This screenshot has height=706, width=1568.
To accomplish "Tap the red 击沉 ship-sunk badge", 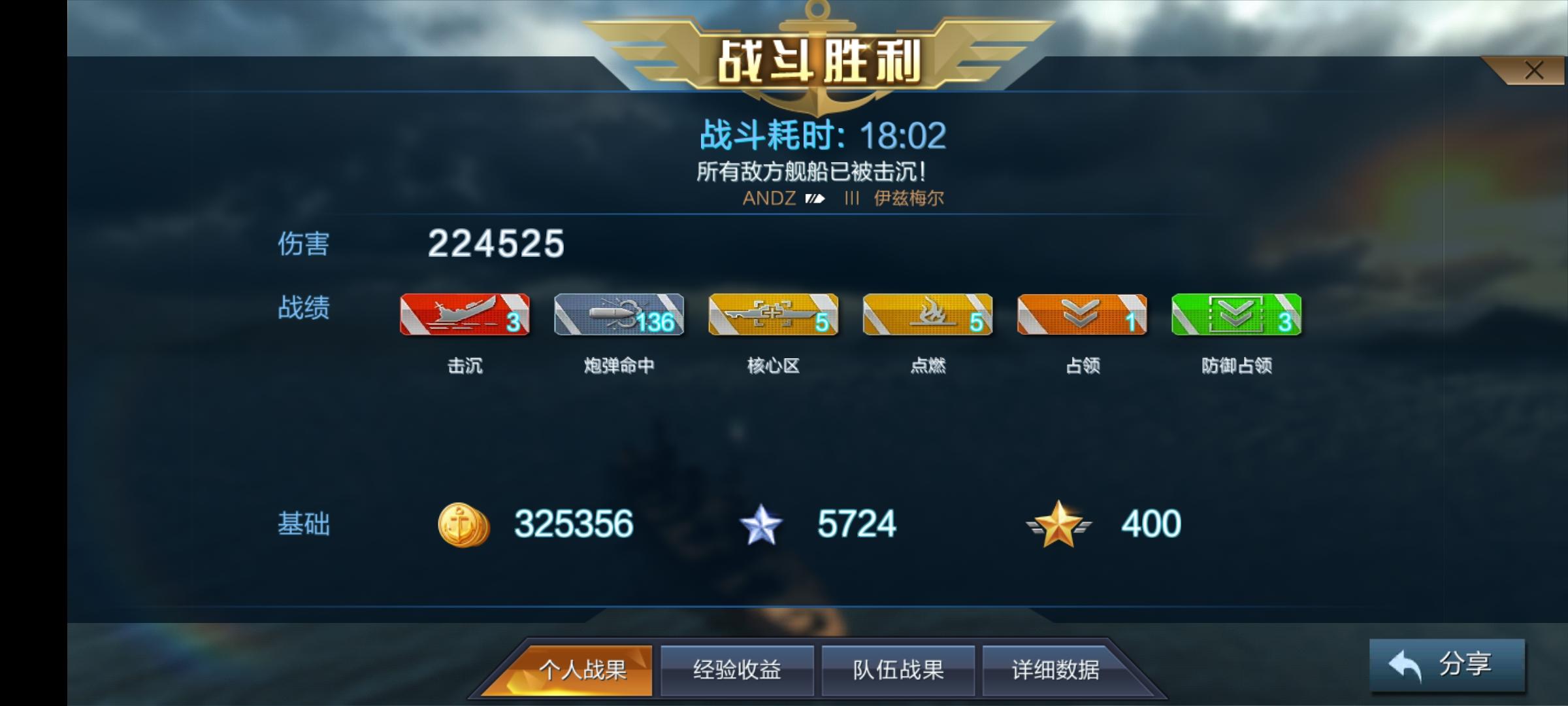I will pos(465,314).
